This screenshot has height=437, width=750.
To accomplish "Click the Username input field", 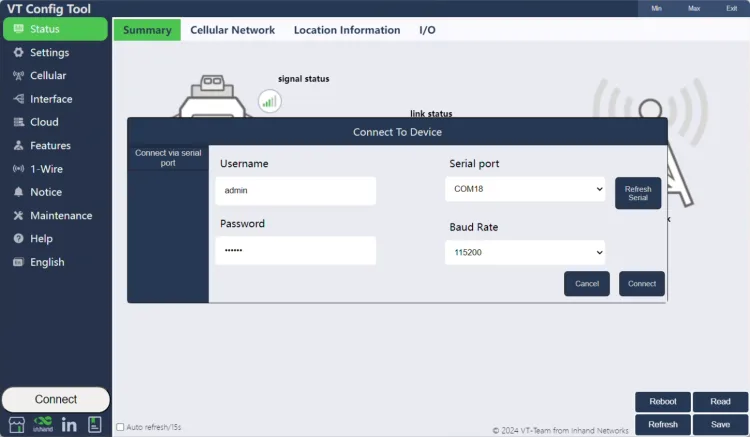I will 296,191.
